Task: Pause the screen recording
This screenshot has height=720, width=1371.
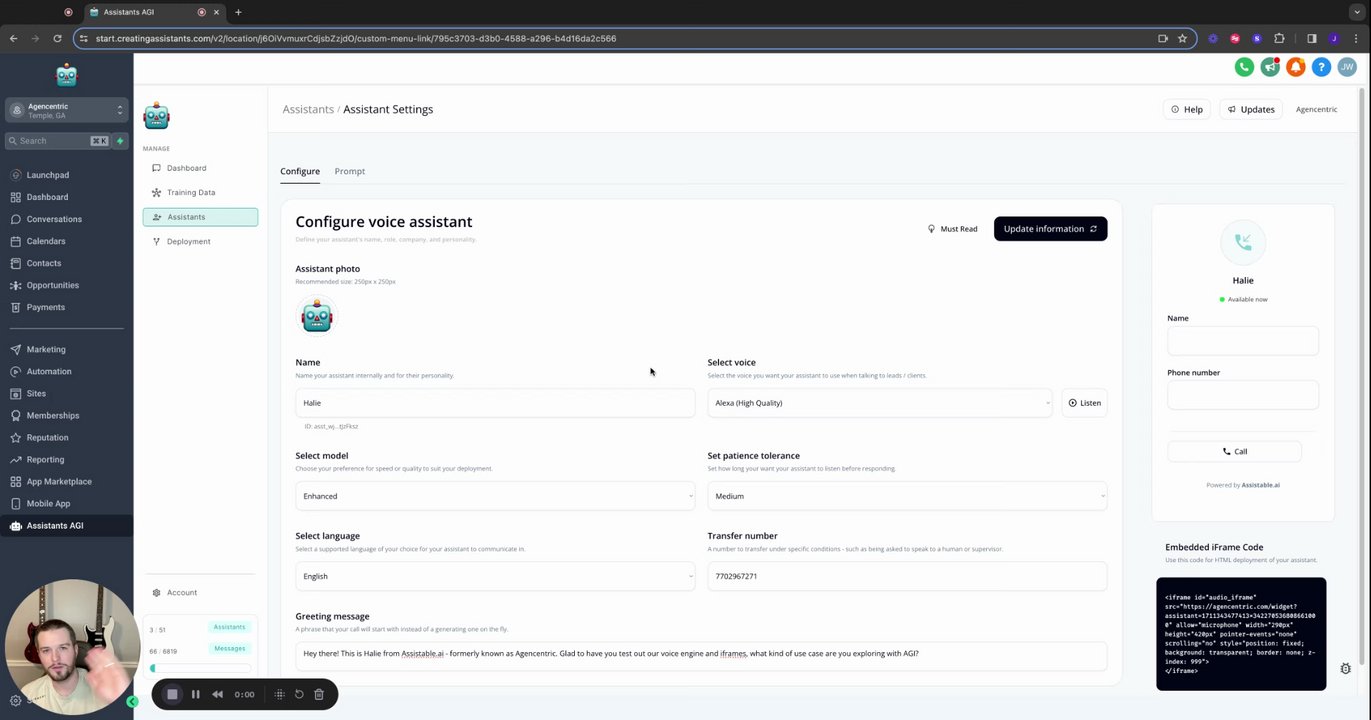Action: (x=196, y=694)
